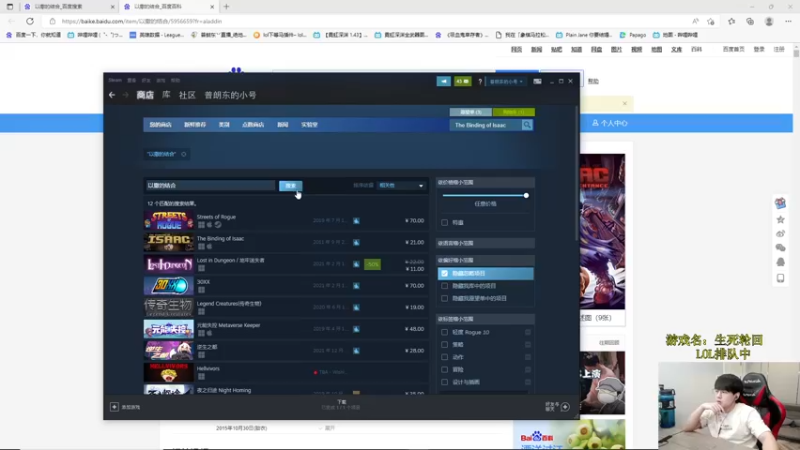This screenshot has width=800, height=450.
Task: Click bell icon in Baidu side toolbar
Action: click(x=780, y=262)
